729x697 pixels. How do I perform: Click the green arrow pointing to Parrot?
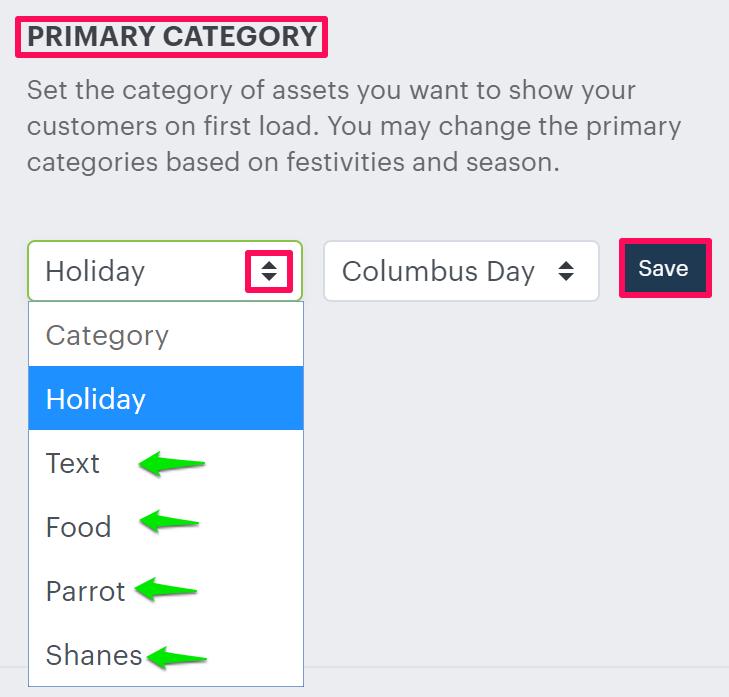click(x=166, y=590)
